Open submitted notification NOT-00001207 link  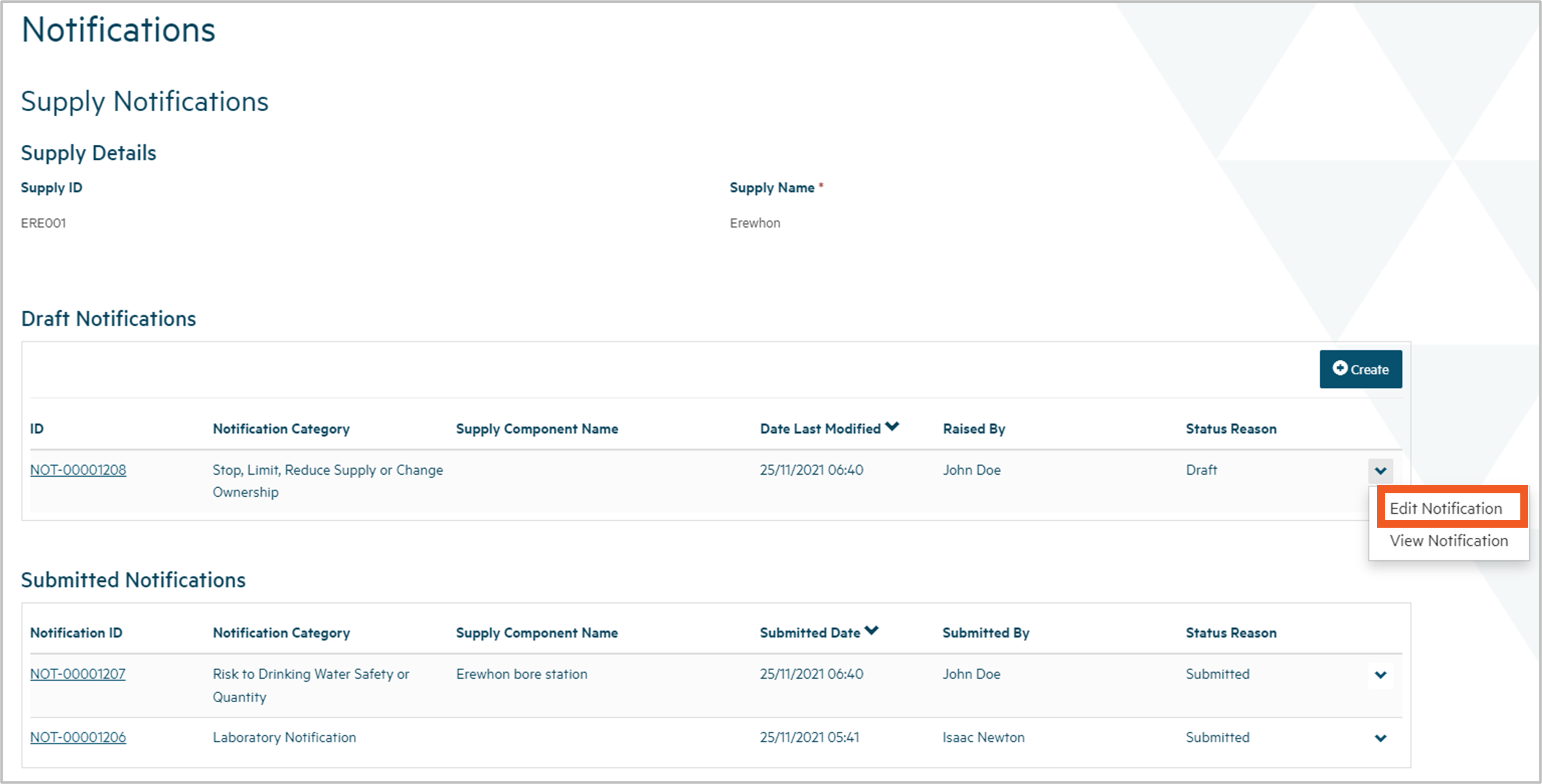[78, 674]
